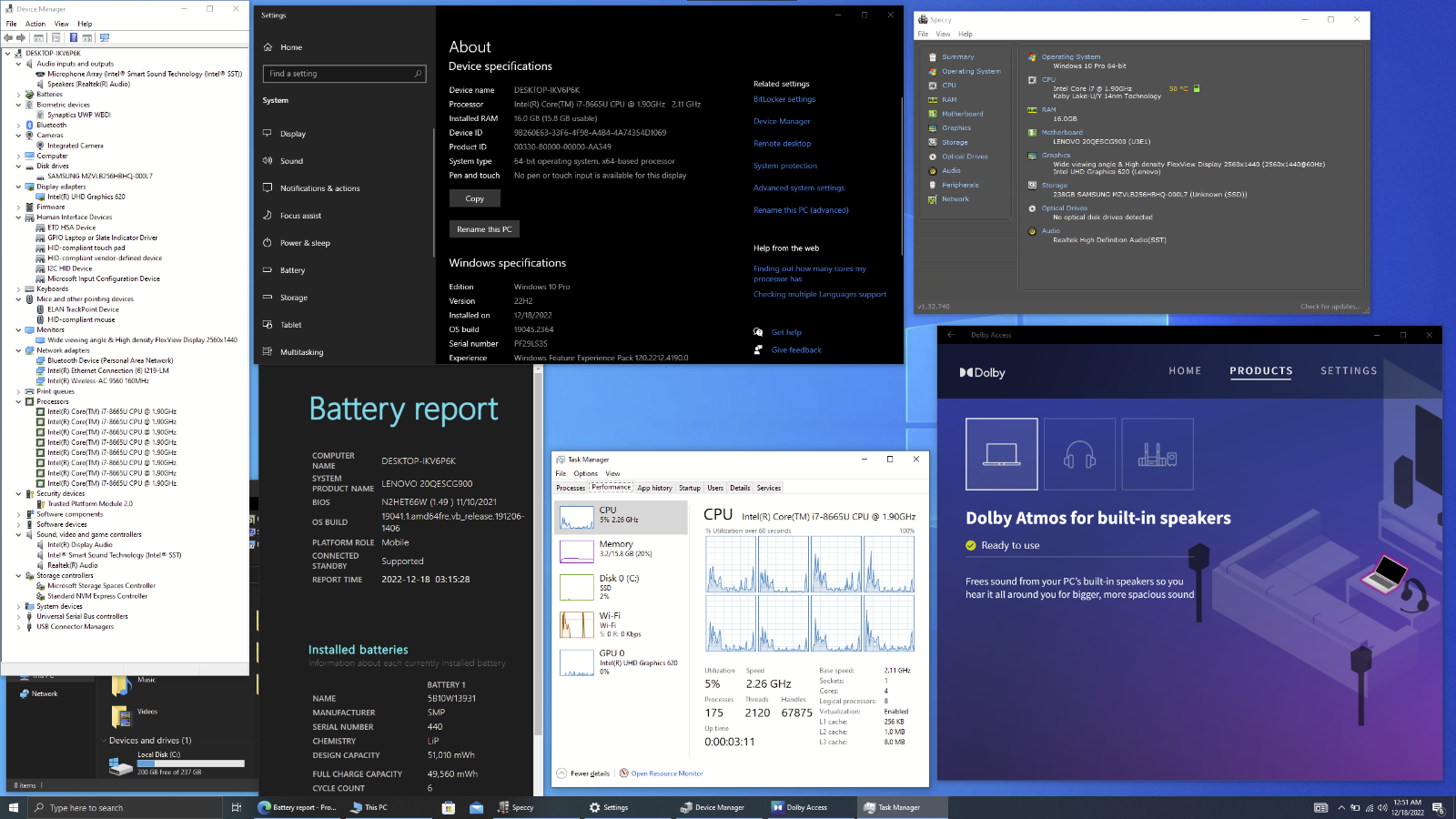
Task: Click the Windows Start button
Action: tap(14, 807)
